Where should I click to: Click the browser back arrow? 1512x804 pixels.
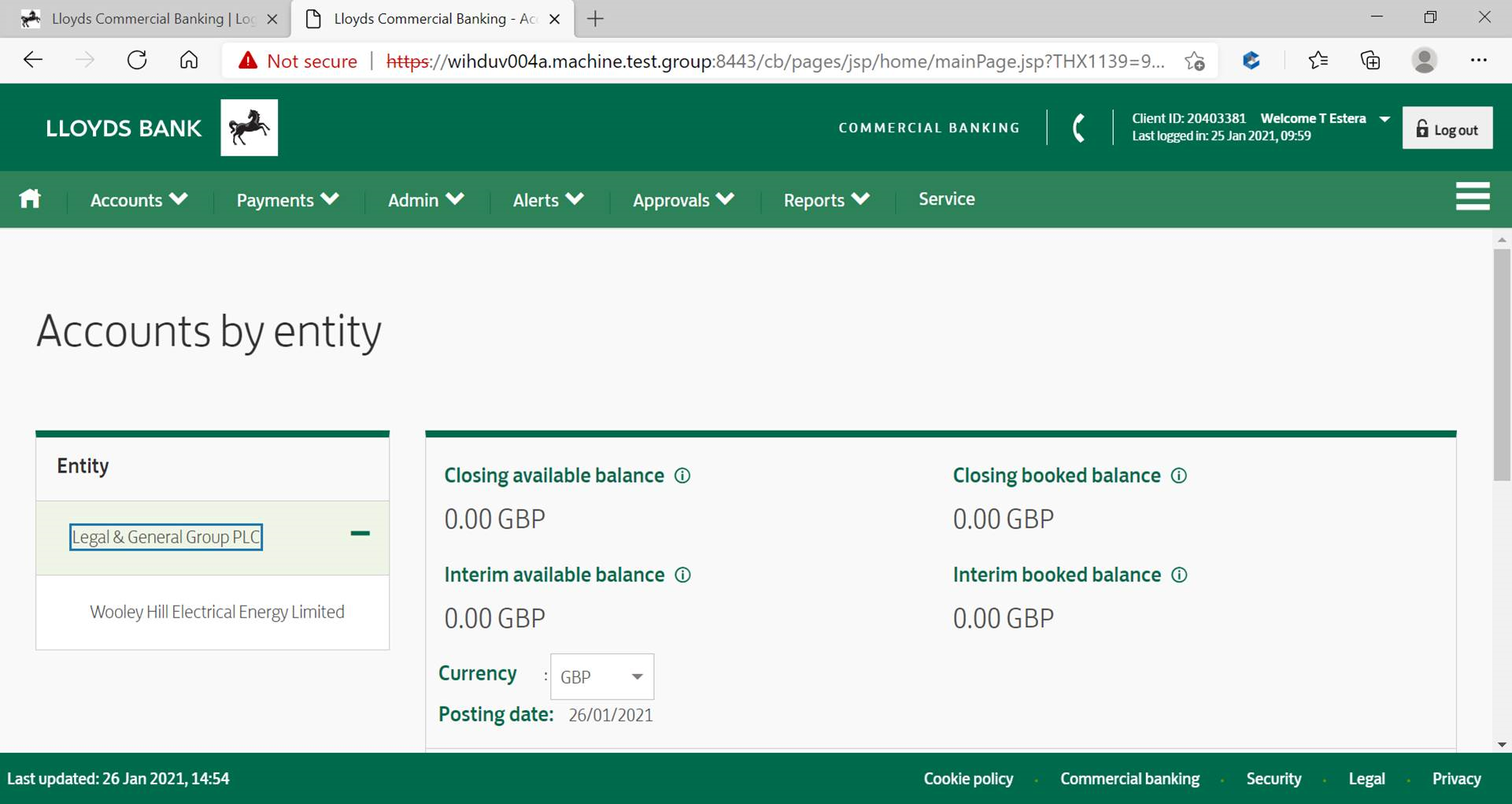tap(33, 60)
